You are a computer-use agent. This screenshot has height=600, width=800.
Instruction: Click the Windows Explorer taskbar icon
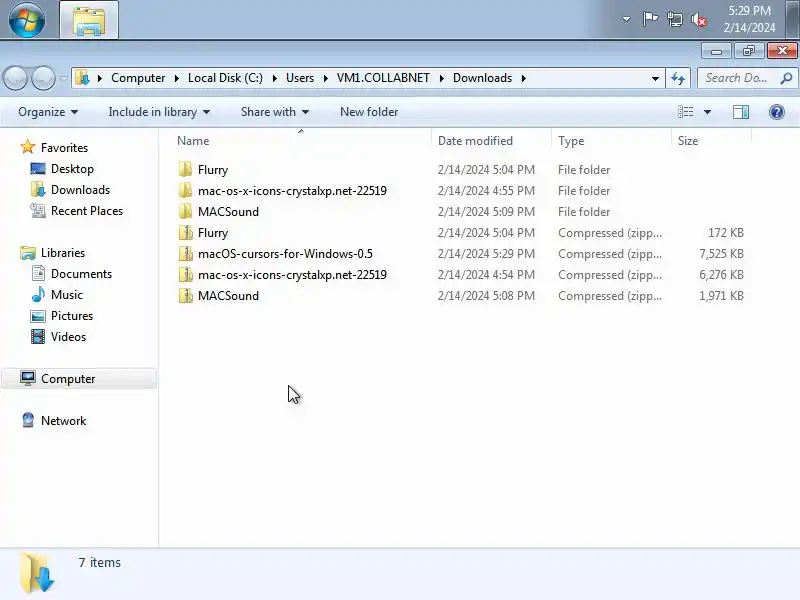89,20
